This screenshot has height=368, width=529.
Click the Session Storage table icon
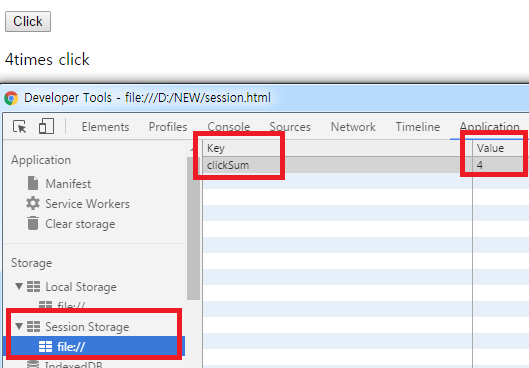click(33, 327)
